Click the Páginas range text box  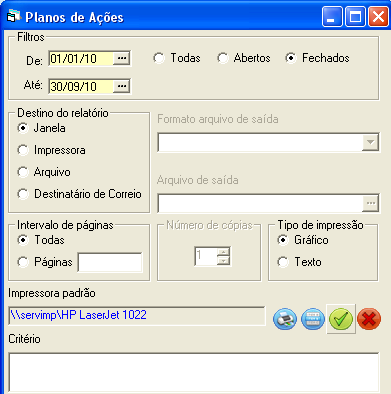(110, 262)
